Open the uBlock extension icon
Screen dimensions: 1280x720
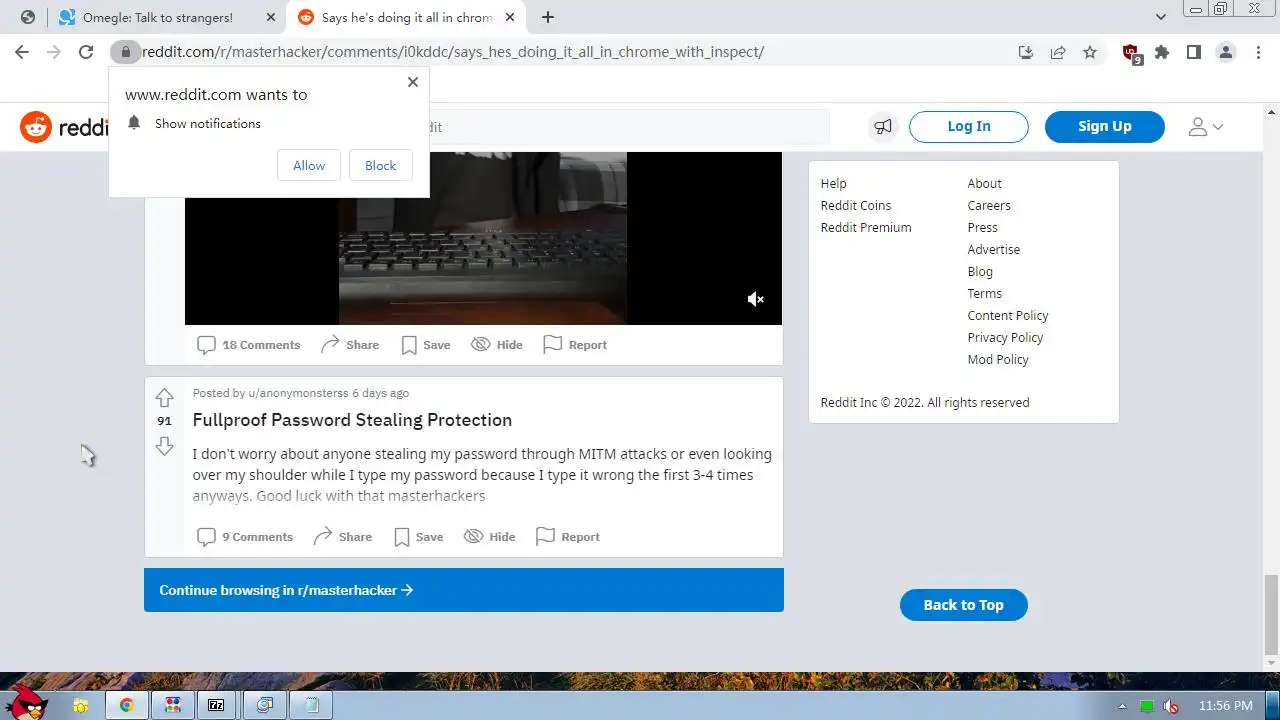(1131, 53)
